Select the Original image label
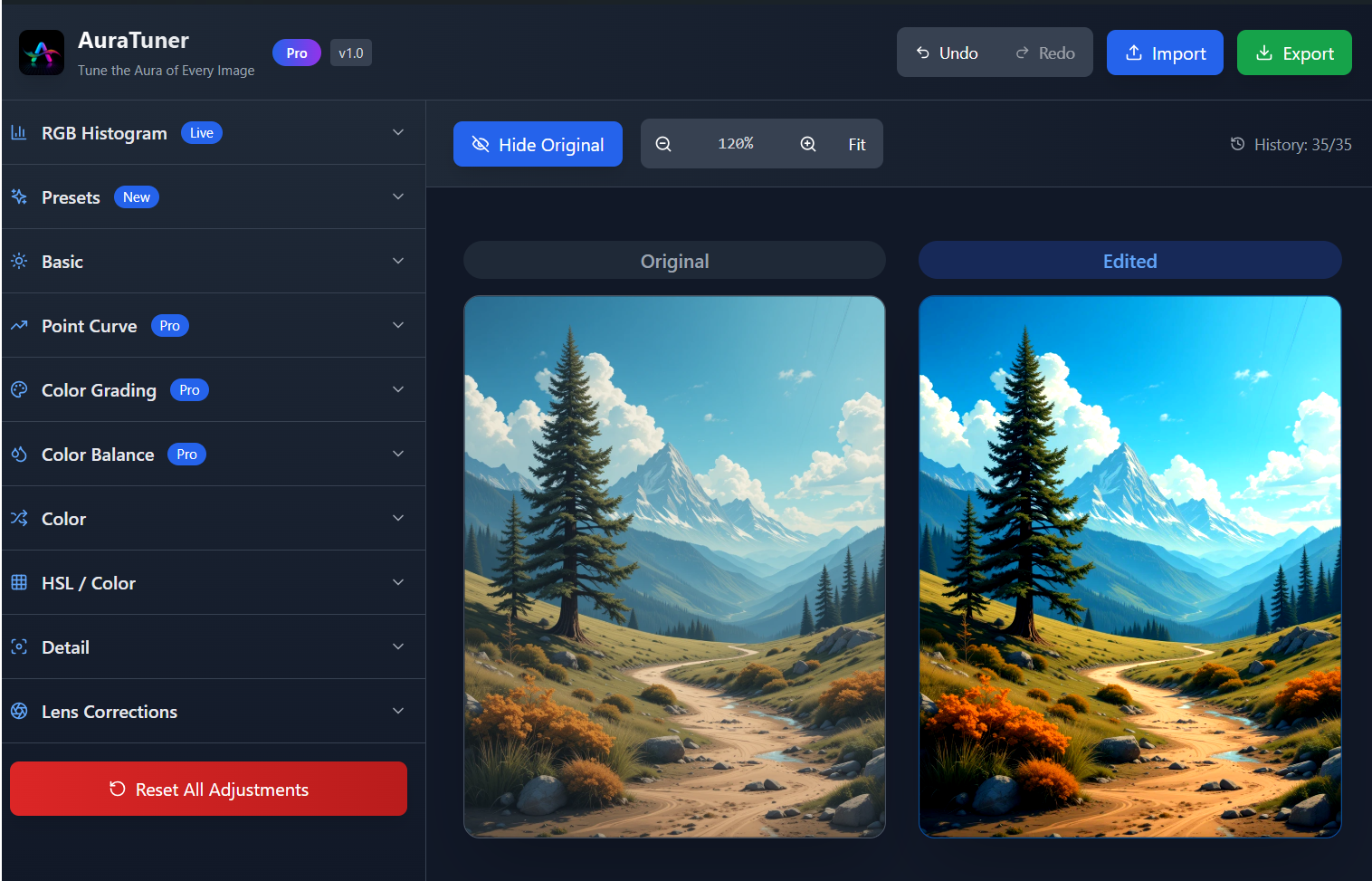This screenshot has width=1372, height=881. click(x=674, y=261)
